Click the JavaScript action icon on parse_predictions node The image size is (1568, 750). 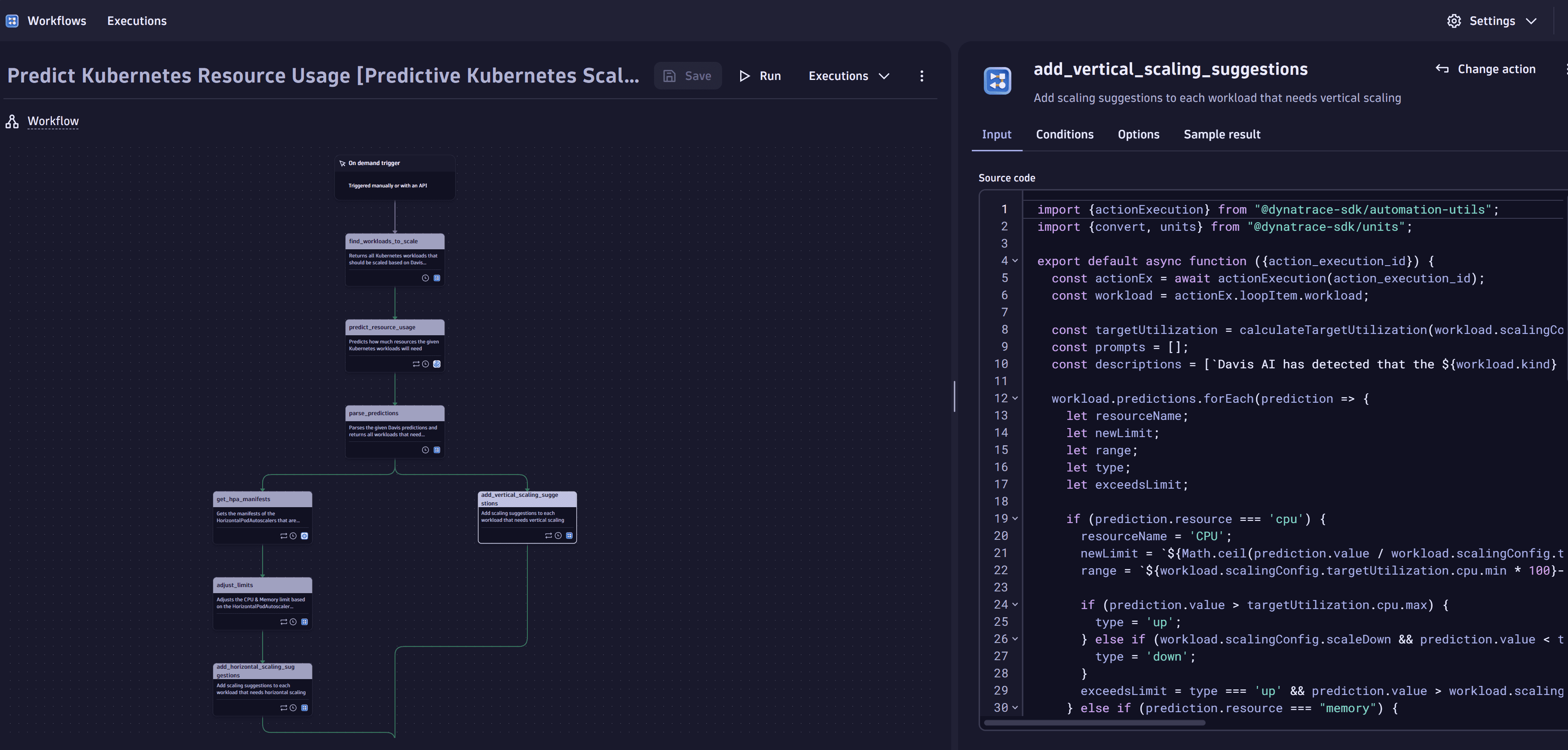tap(436, 450)
